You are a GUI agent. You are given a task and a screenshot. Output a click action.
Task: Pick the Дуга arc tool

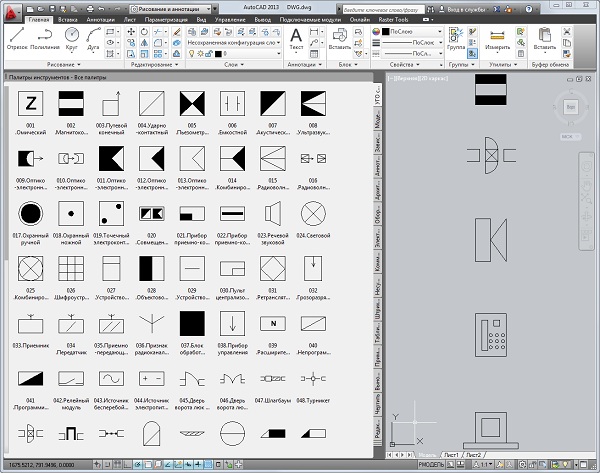point(95,36)
